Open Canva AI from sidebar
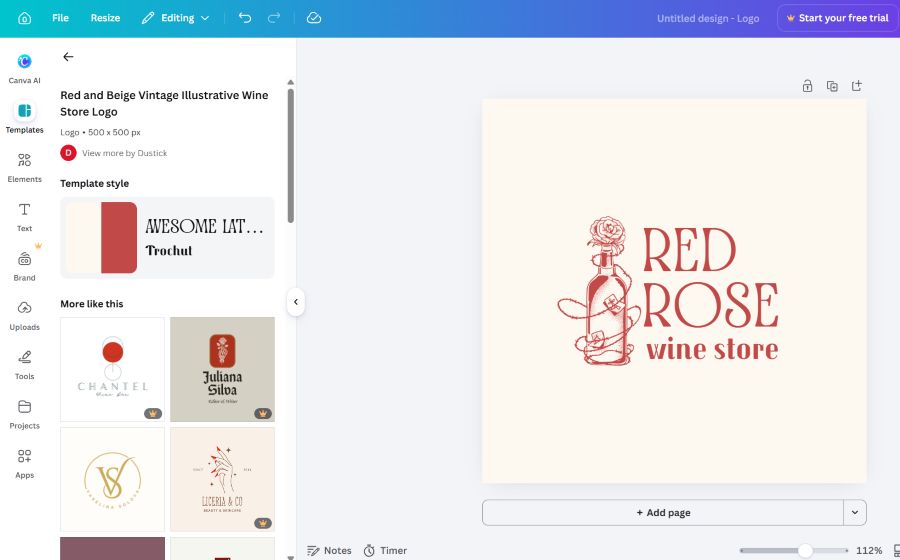The height and width of the screenshot is (560, 900). point(24,68)
